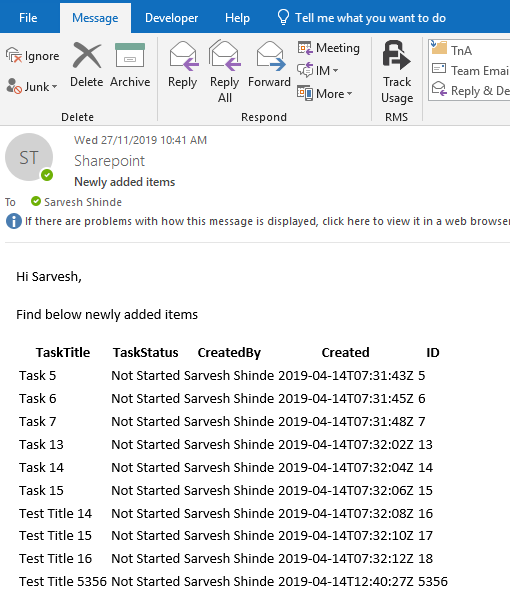
Task: Open the Help tab
Action: pyautogui.click(x=237, y=18)
